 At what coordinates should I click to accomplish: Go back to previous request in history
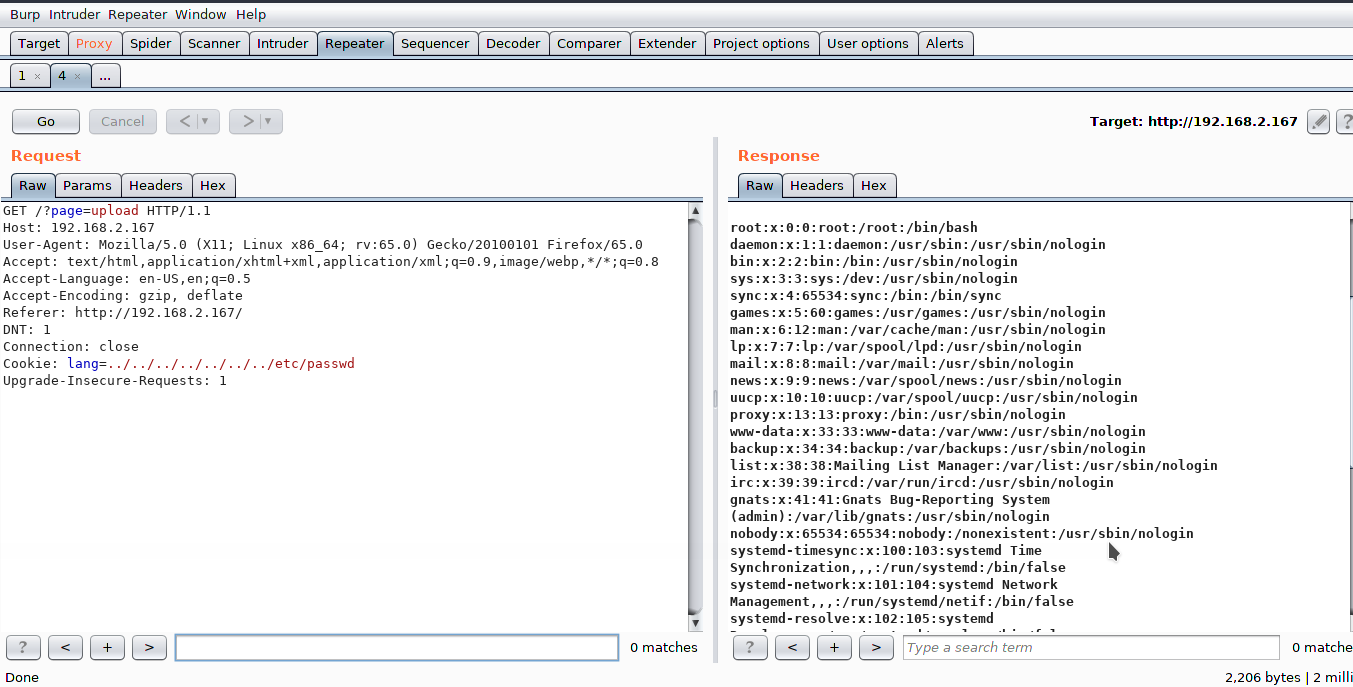(184, 121)
